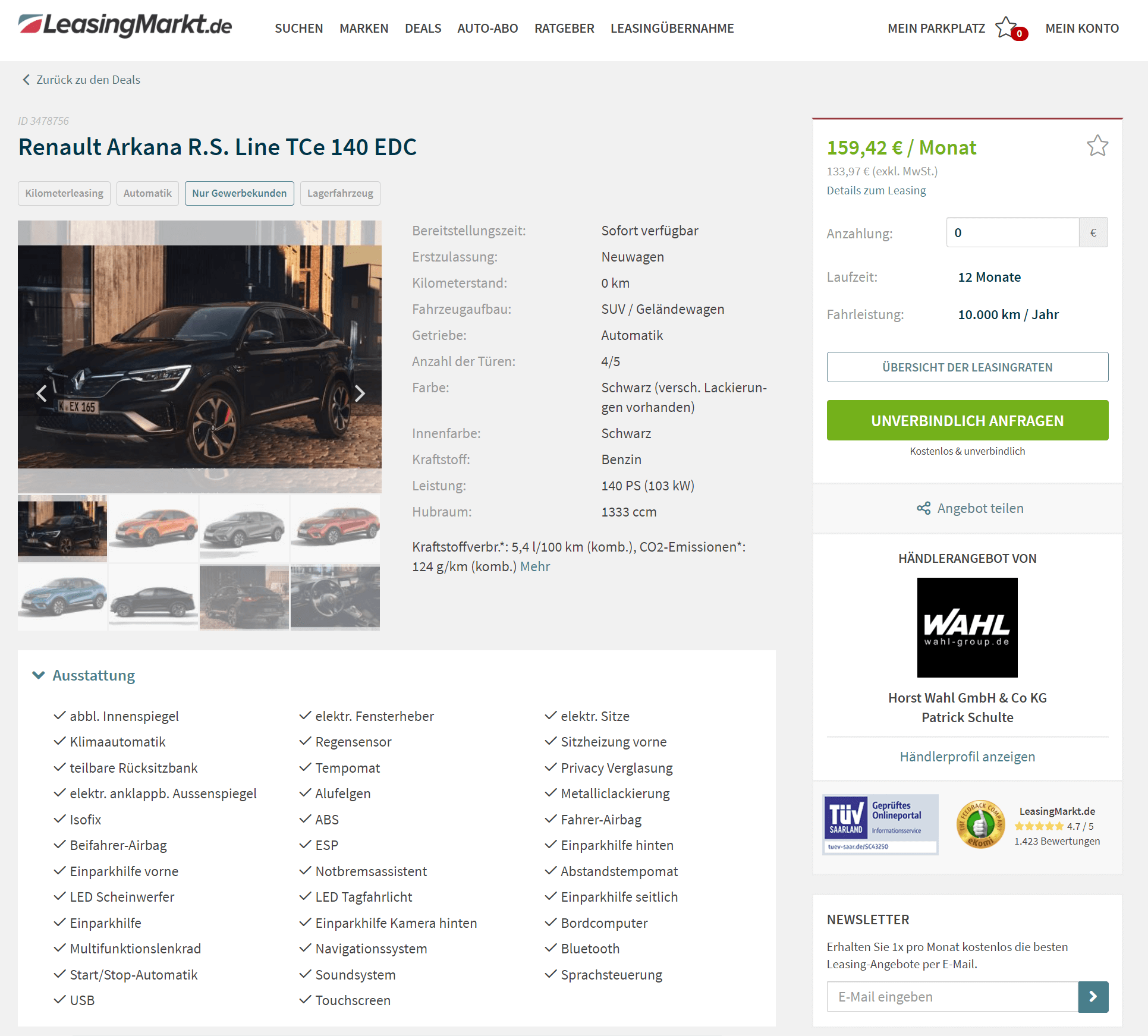Click the Touchscreen equipment item
This screenshot has width=1148, height=1036.
pyautogui.click(x=353, y=1000)
